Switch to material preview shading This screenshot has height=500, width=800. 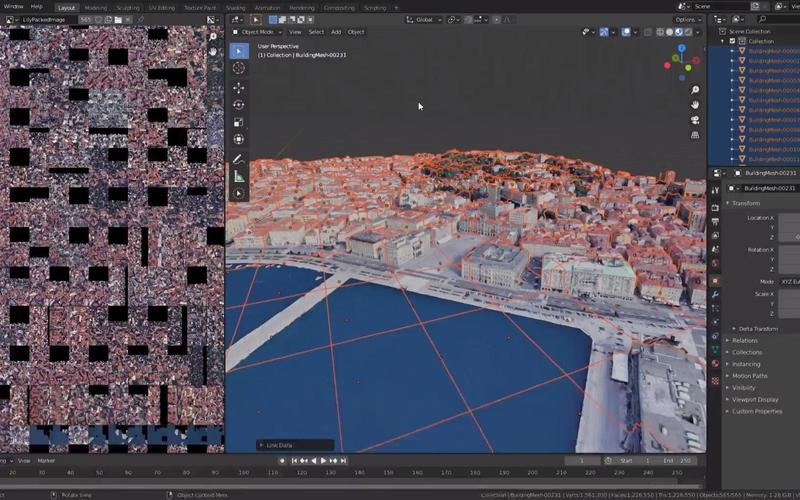679,32
